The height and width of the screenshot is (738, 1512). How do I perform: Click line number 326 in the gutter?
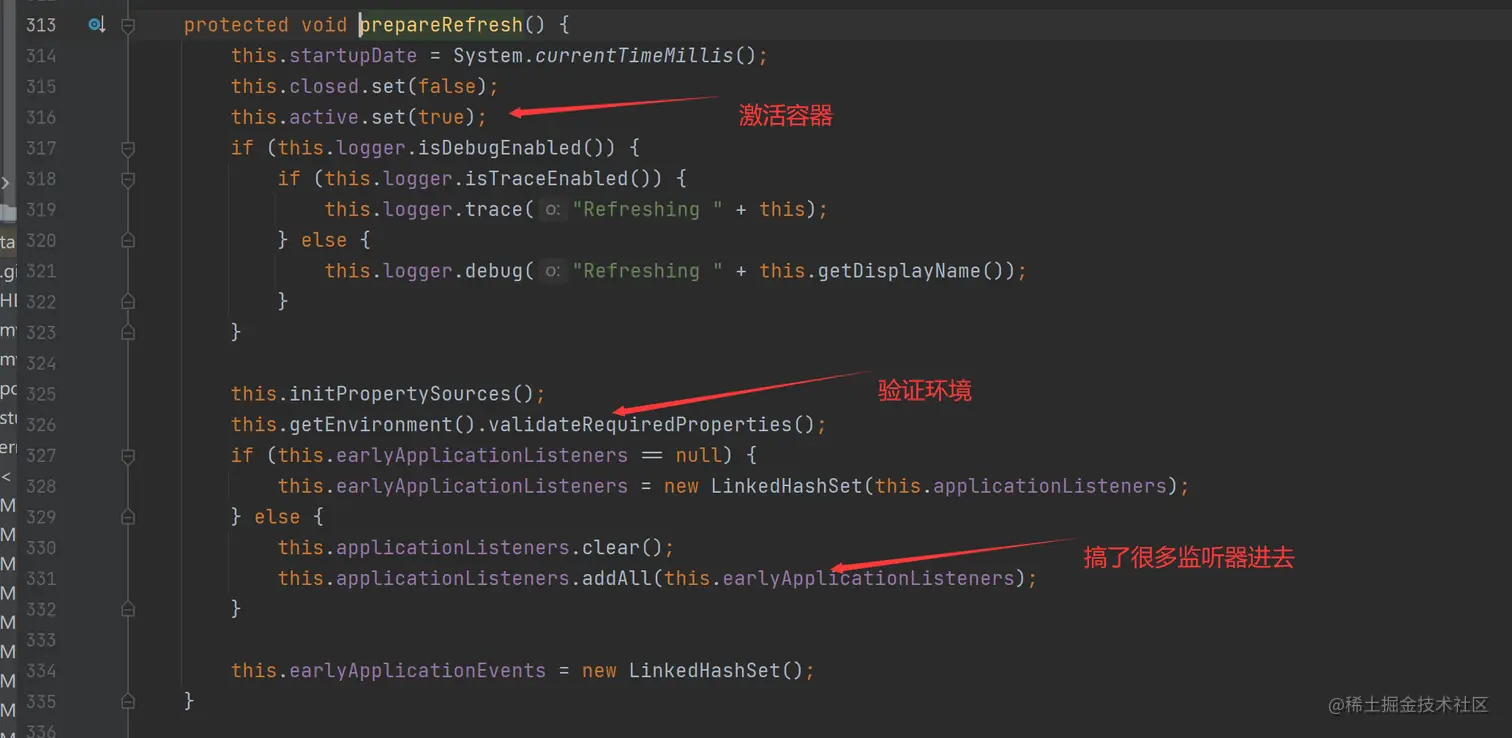pyautogui.click(x=40, y=425)
